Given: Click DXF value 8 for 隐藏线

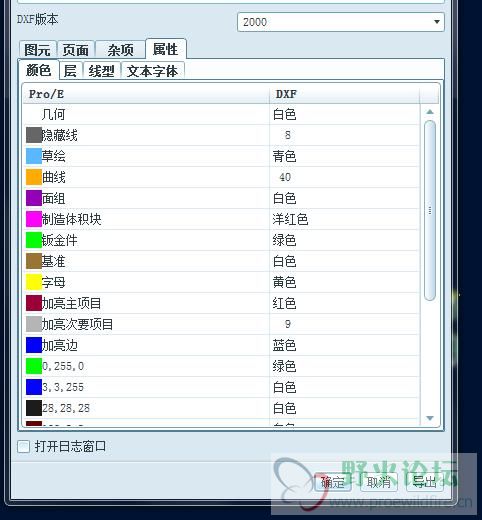Looking at the screenshot, I should (288, 135).
